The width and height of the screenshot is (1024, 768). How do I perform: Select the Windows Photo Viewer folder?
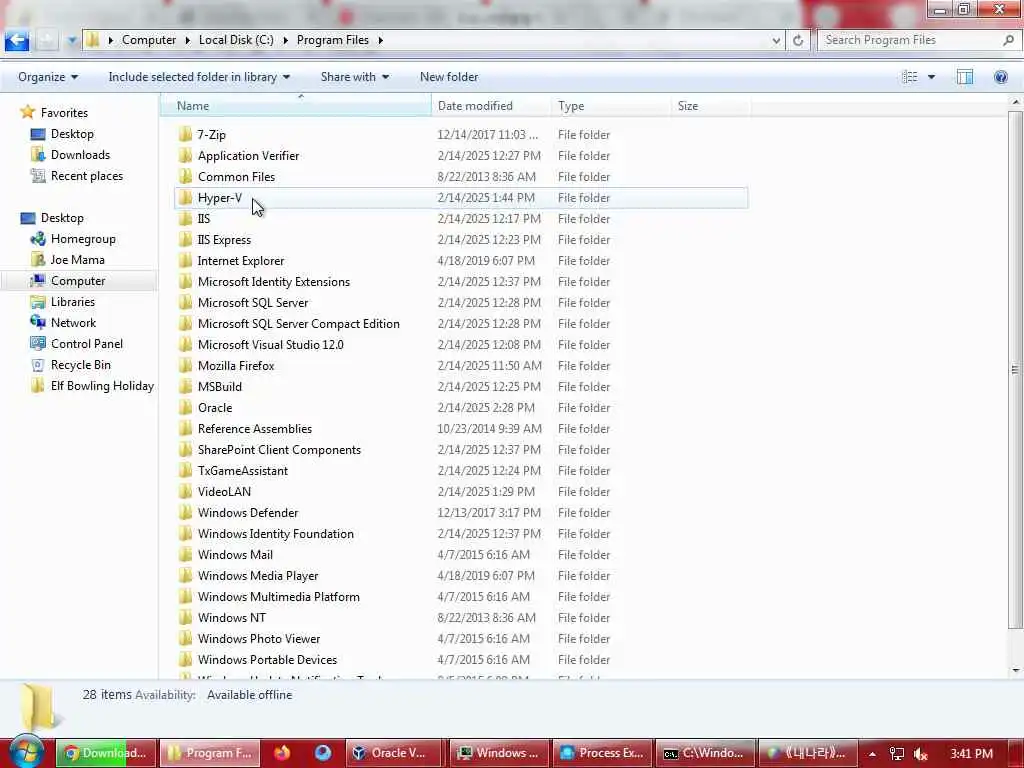[x=461, y=639]
